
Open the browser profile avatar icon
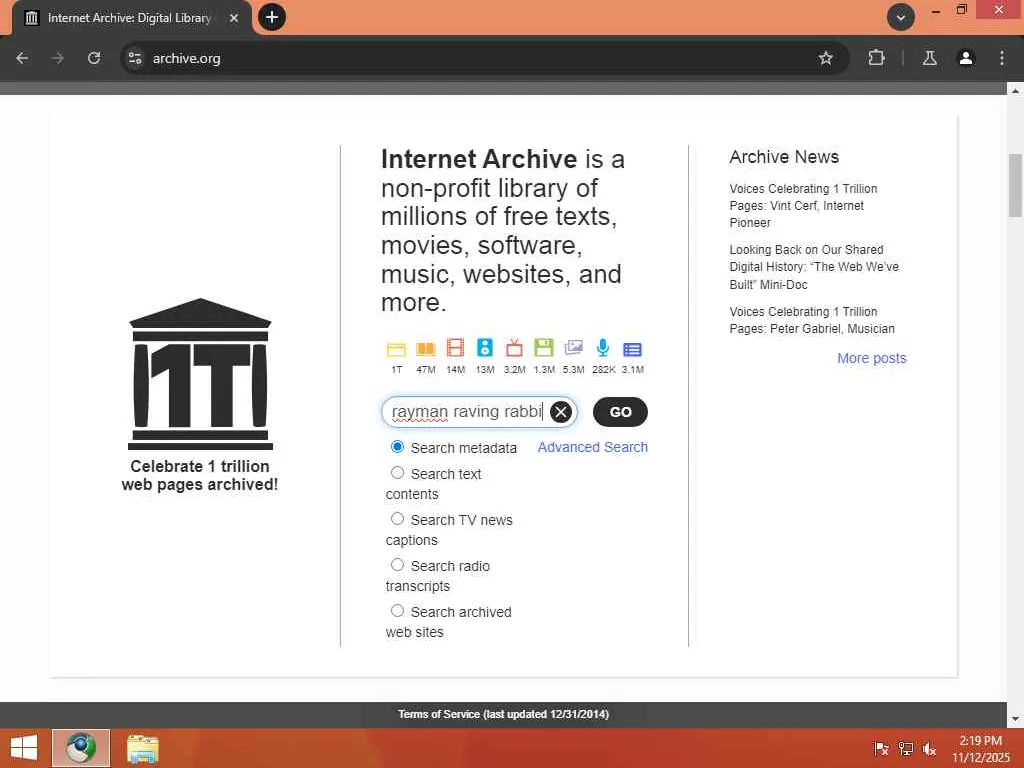[965, 58]
